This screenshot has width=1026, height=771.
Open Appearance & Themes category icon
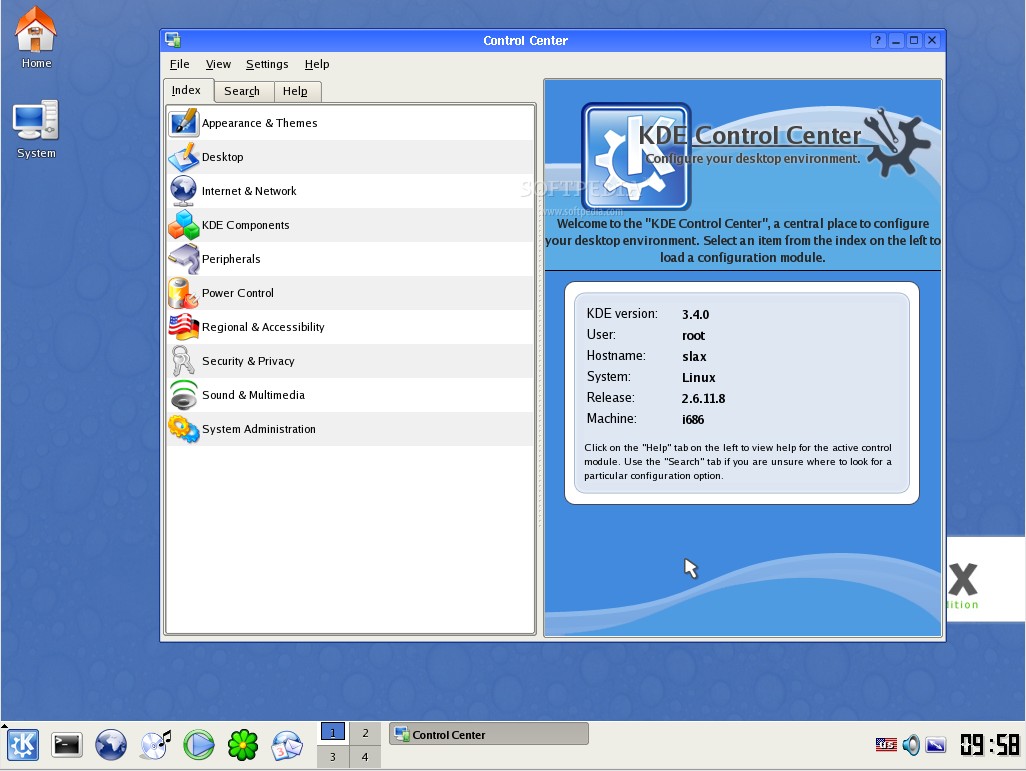click(183, 122)
